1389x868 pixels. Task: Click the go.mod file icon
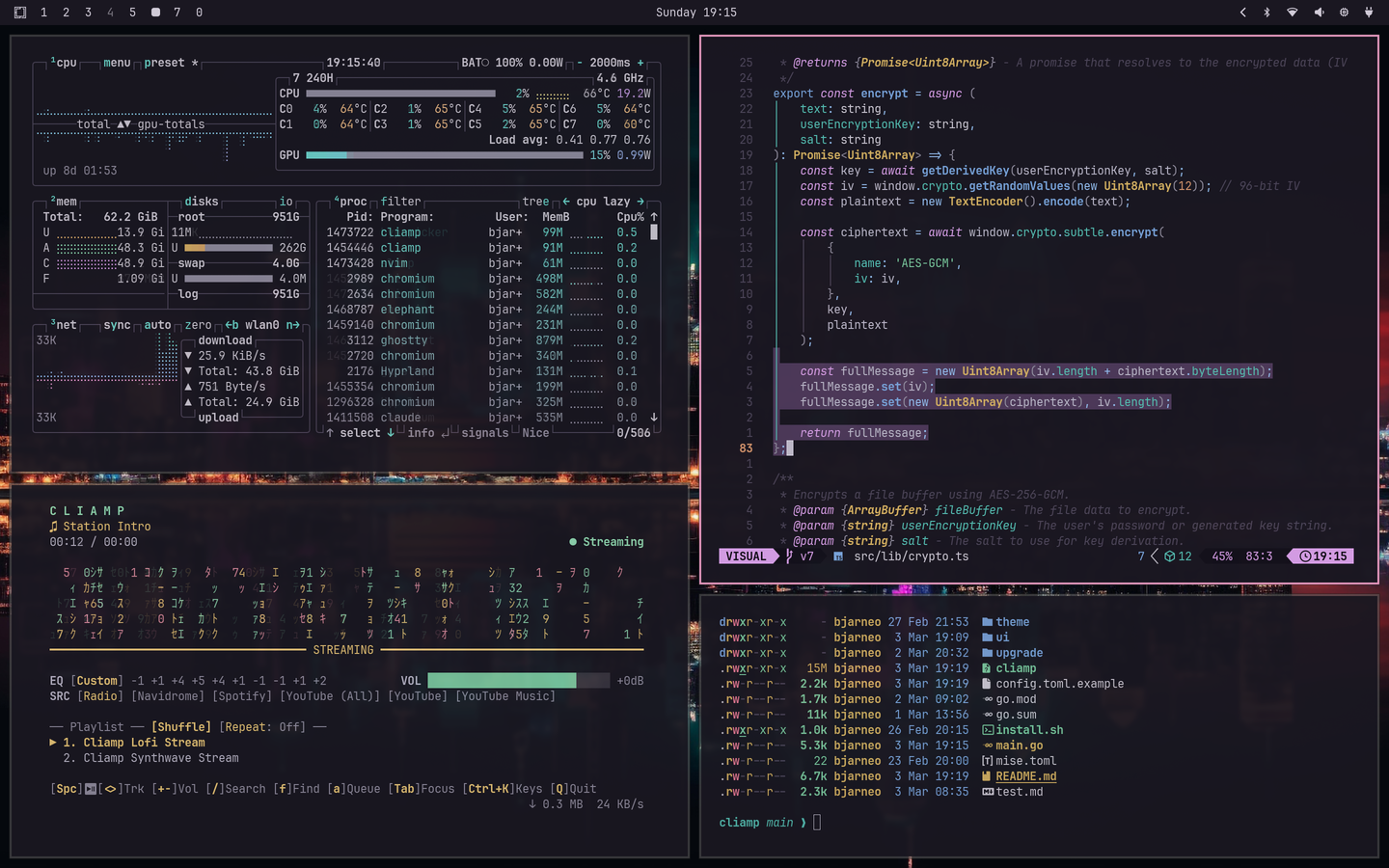(988, 699)
